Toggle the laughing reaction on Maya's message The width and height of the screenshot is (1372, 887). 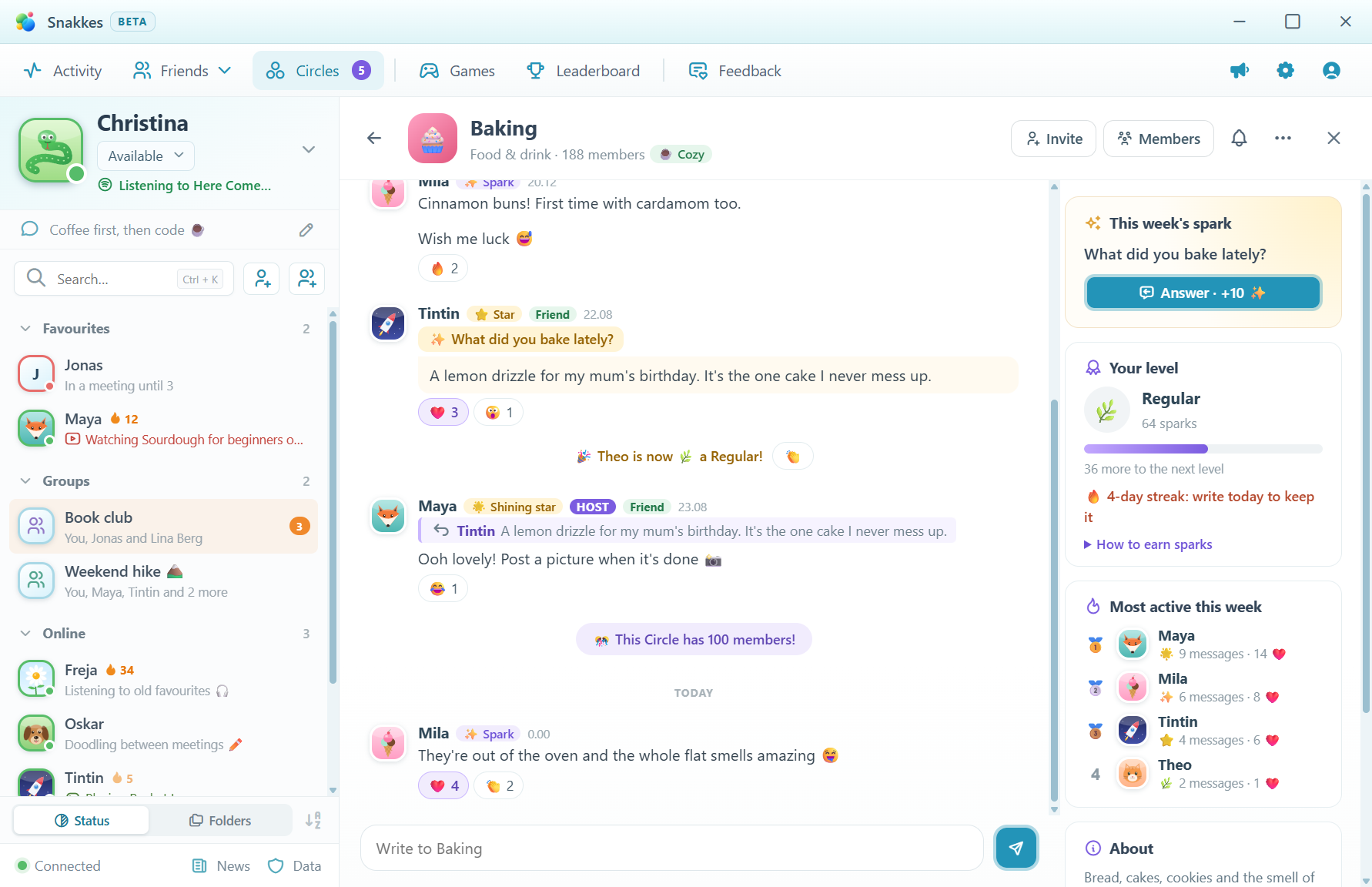pos(443,589)
